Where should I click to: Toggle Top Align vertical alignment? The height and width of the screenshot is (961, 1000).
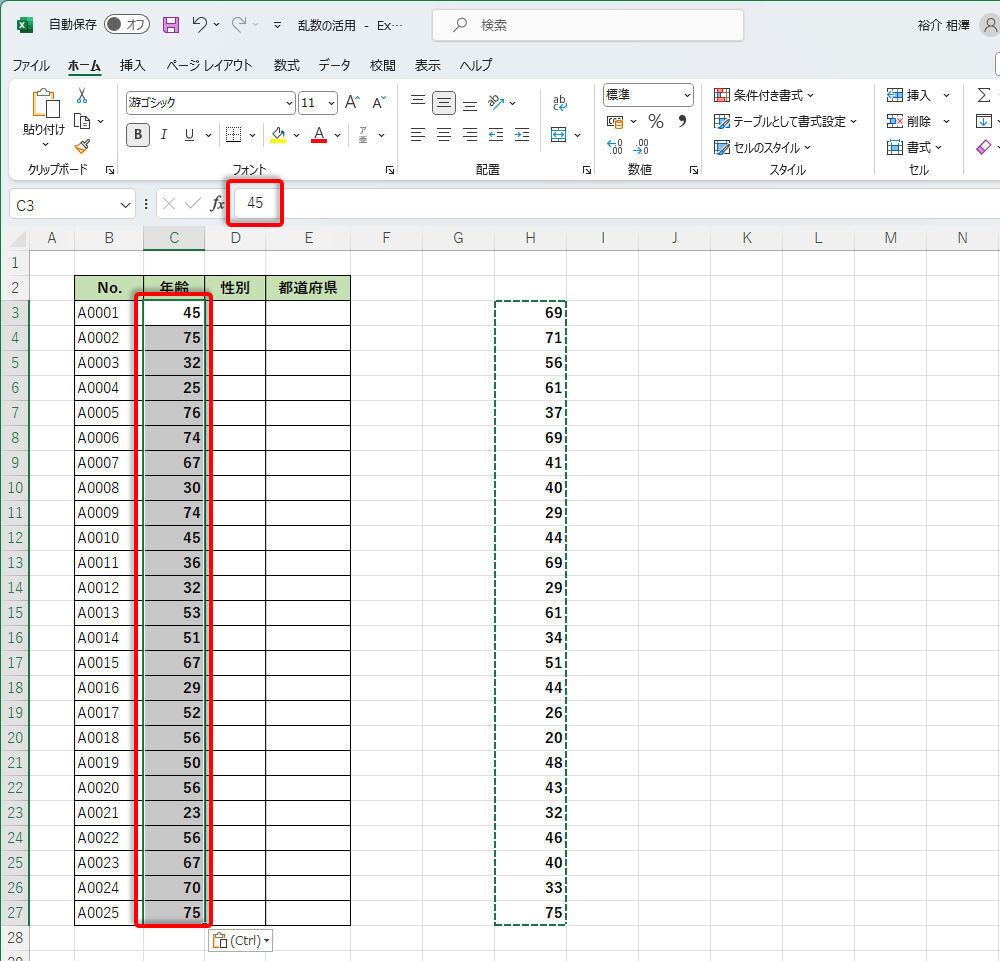(418, 102)
